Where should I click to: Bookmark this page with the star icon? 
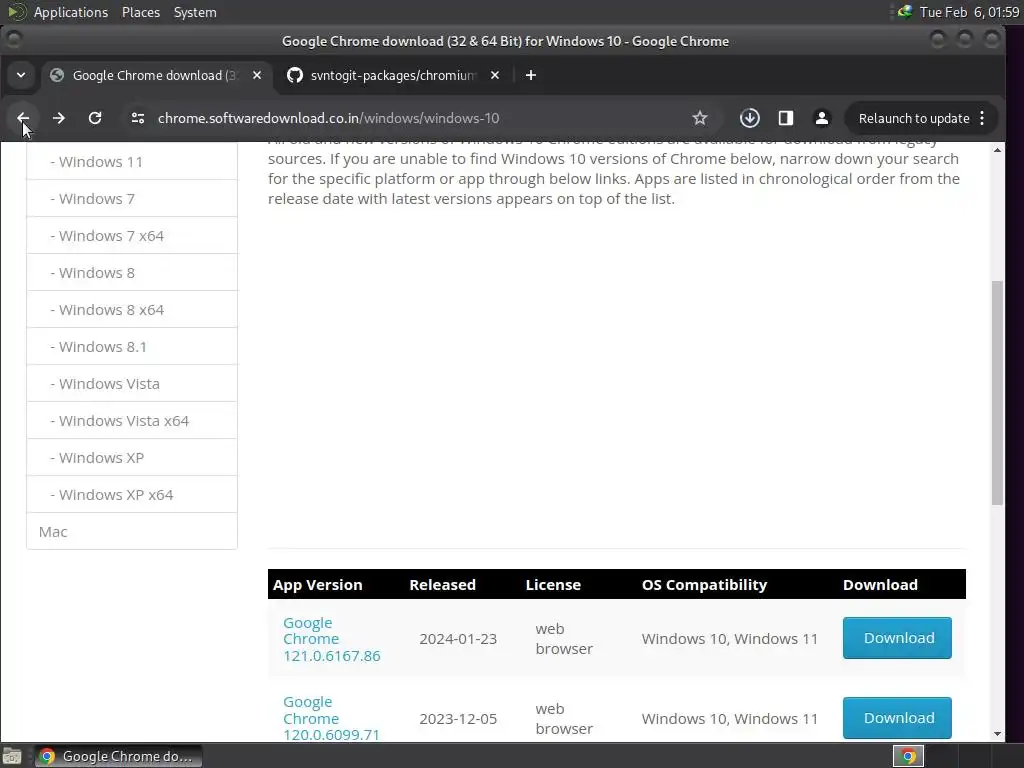699,118
